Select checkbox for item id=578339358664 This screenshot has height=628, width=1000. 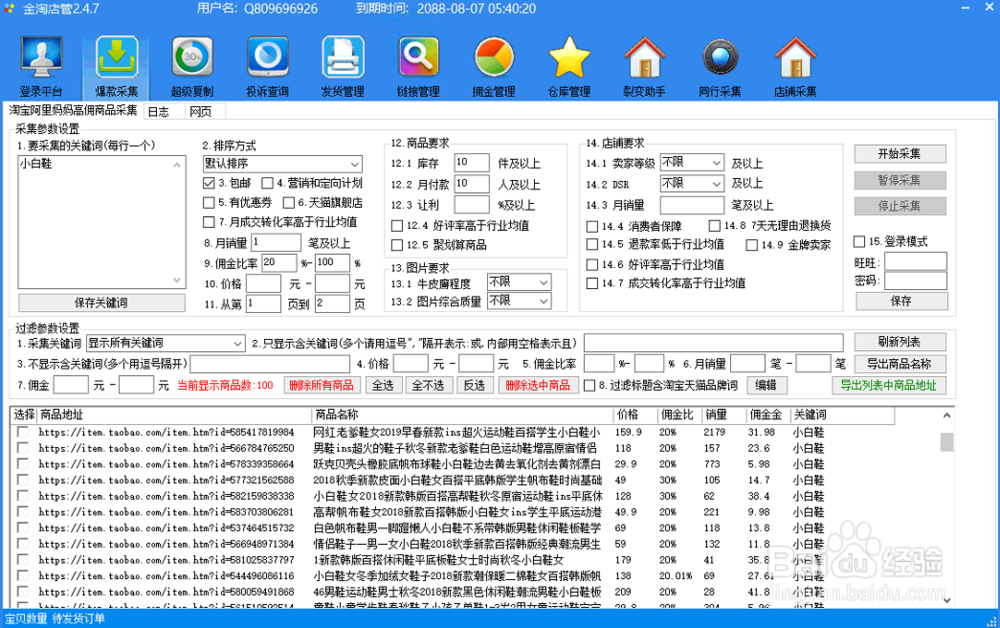click(x=23, y=464)
